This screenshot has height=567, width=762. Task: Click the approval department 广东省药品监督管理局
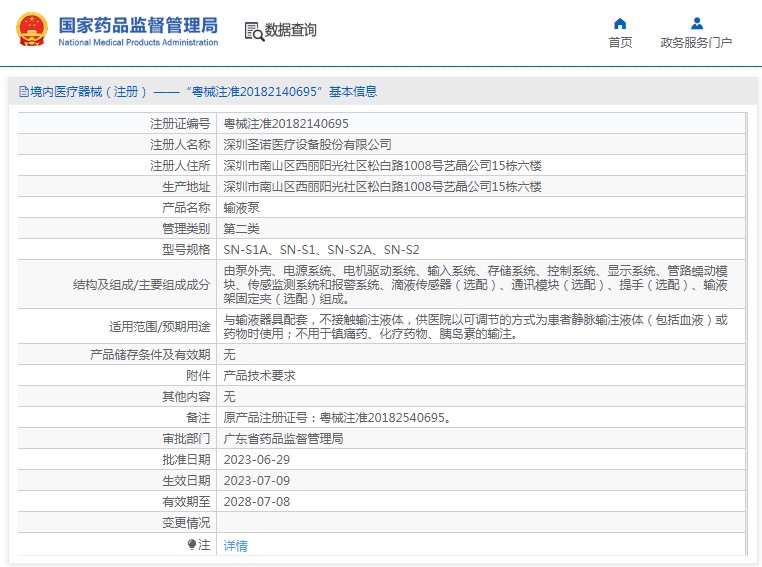point(283,439)
